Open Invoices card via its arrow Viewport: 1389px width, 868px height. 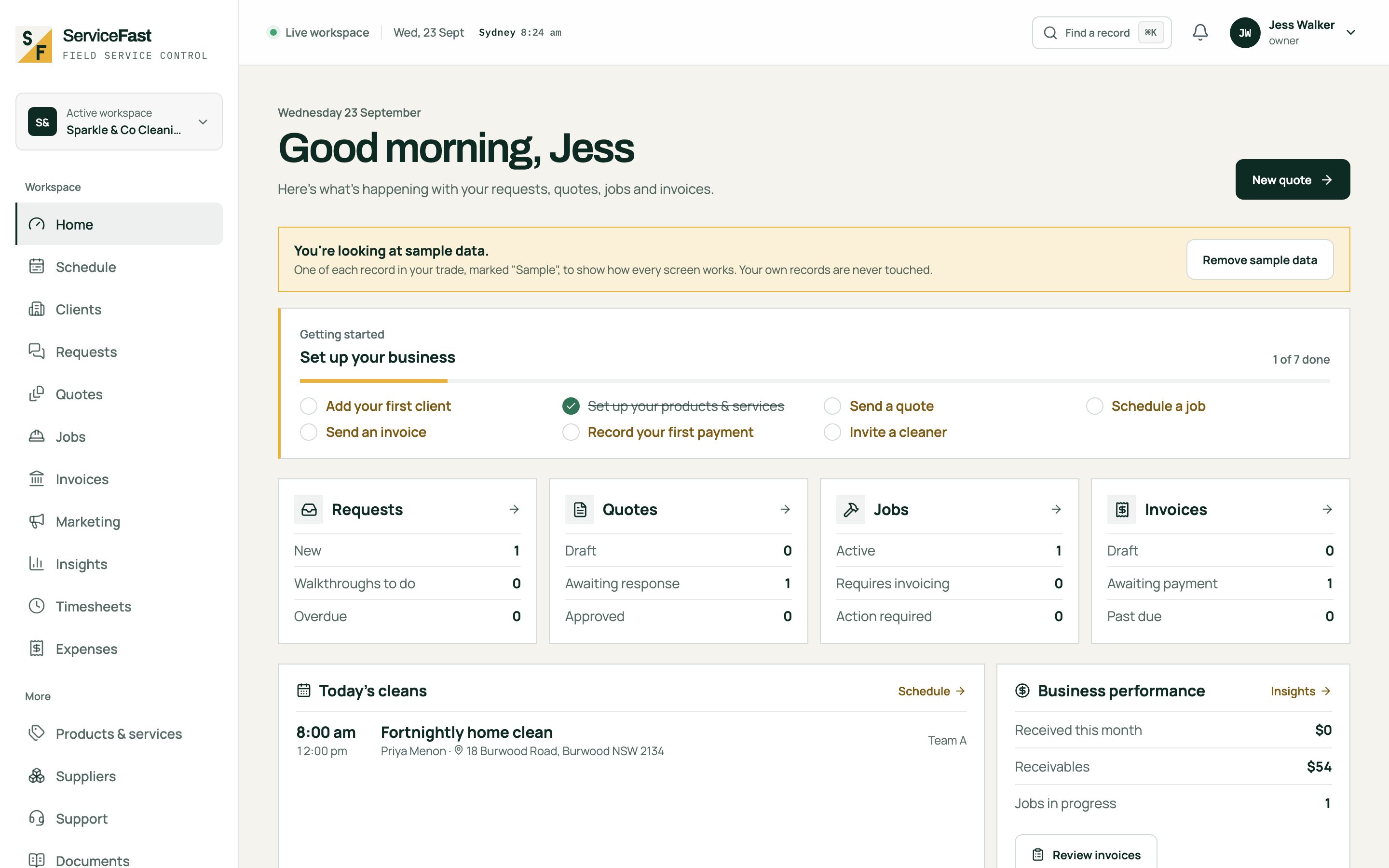coord(1327,509)
